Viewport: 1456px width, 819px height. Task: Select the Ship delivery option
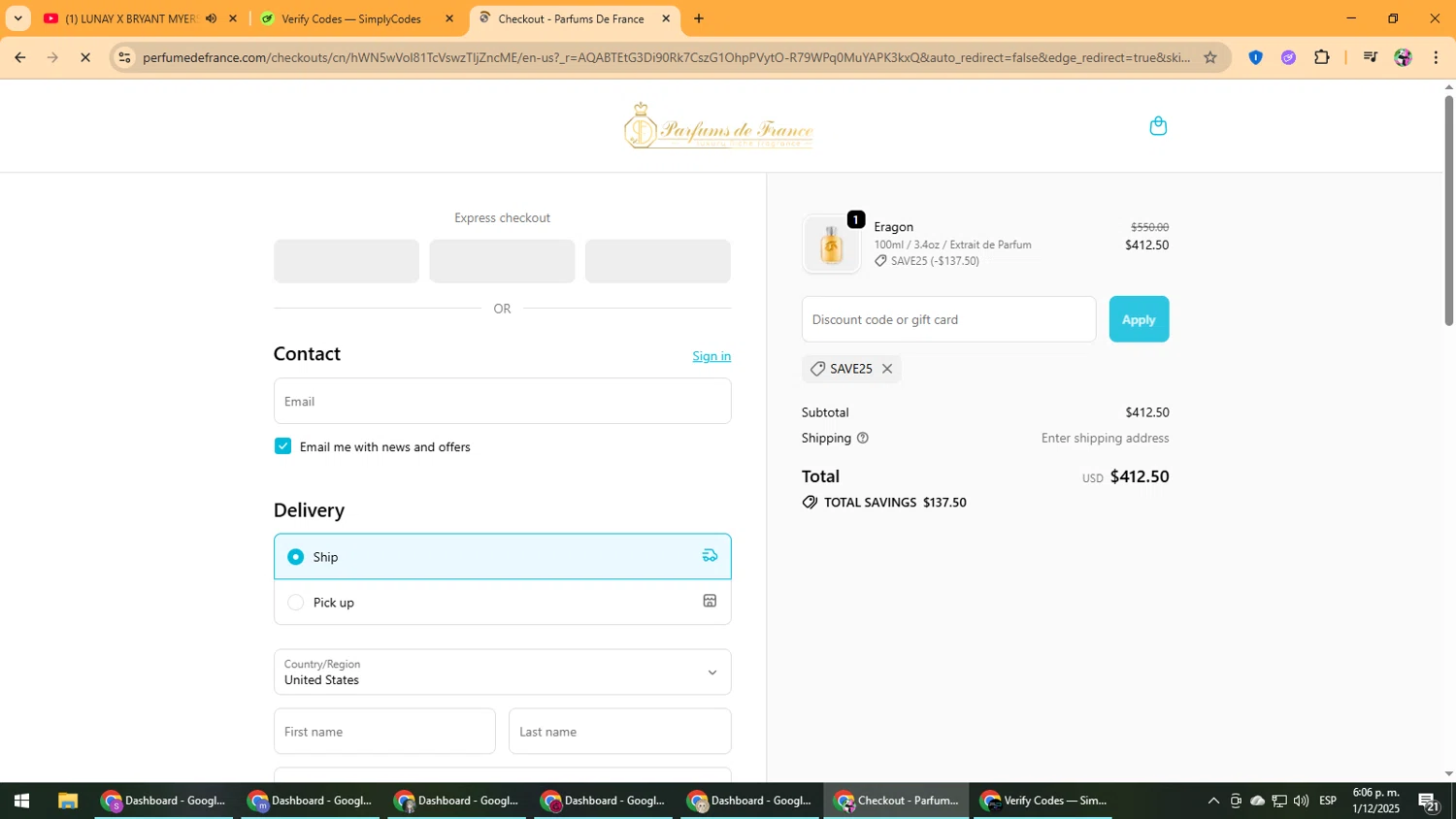pyautogui.click(x=502, y=556)
